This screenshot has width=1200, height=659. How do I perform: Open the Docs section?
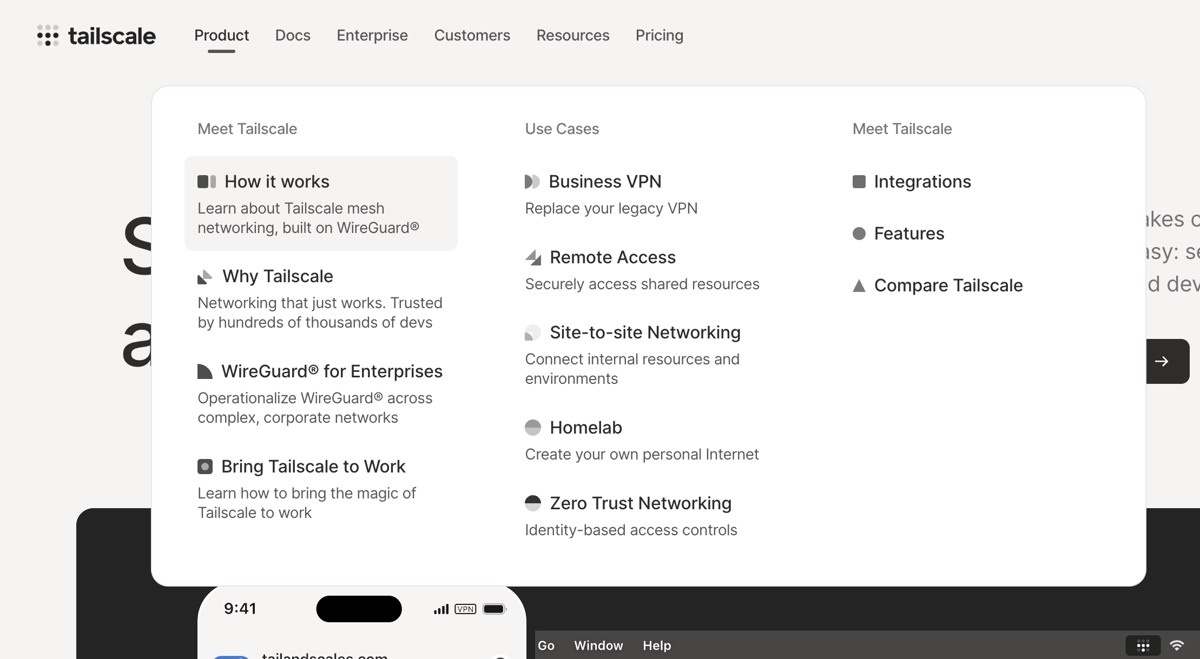point(292,35)
